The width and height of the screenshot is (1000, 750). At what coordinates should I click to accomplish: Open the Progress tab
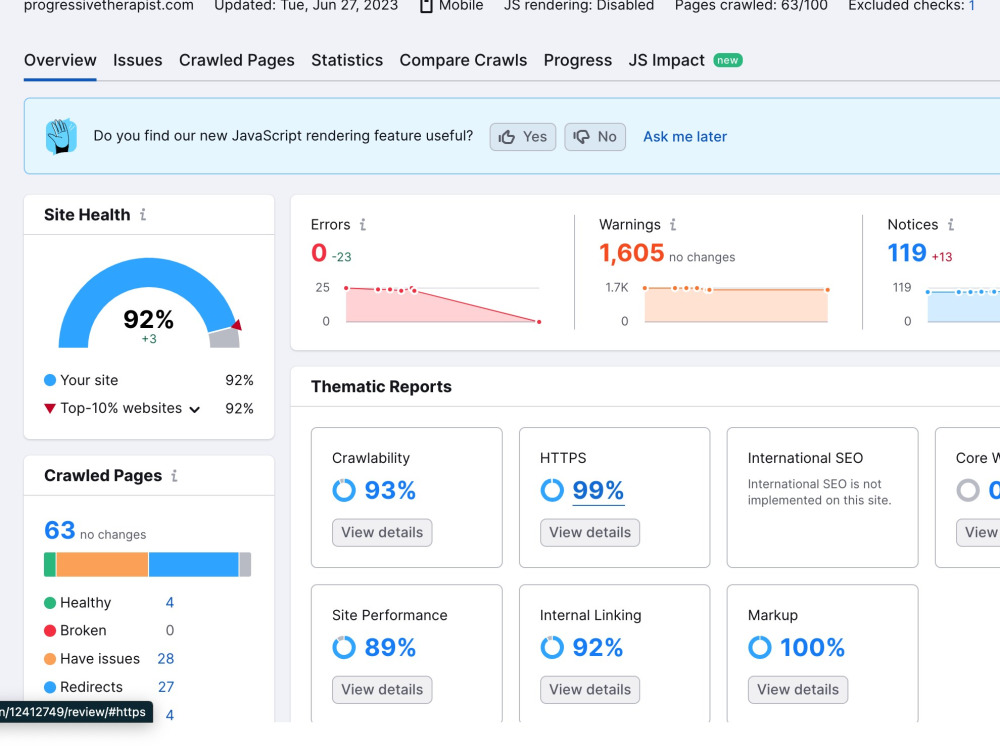tap(578, 61)
